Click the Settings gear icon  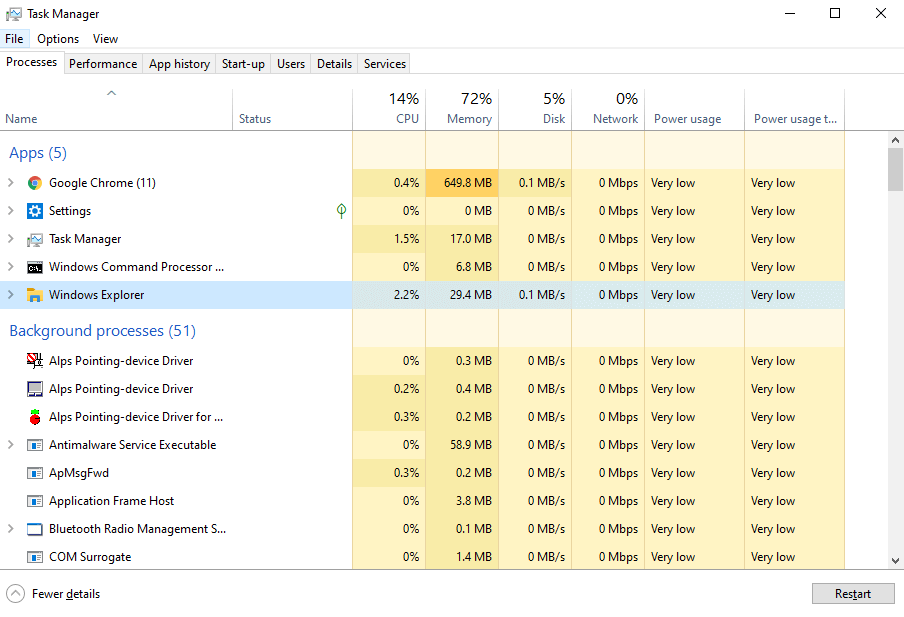tap(33, 210)
